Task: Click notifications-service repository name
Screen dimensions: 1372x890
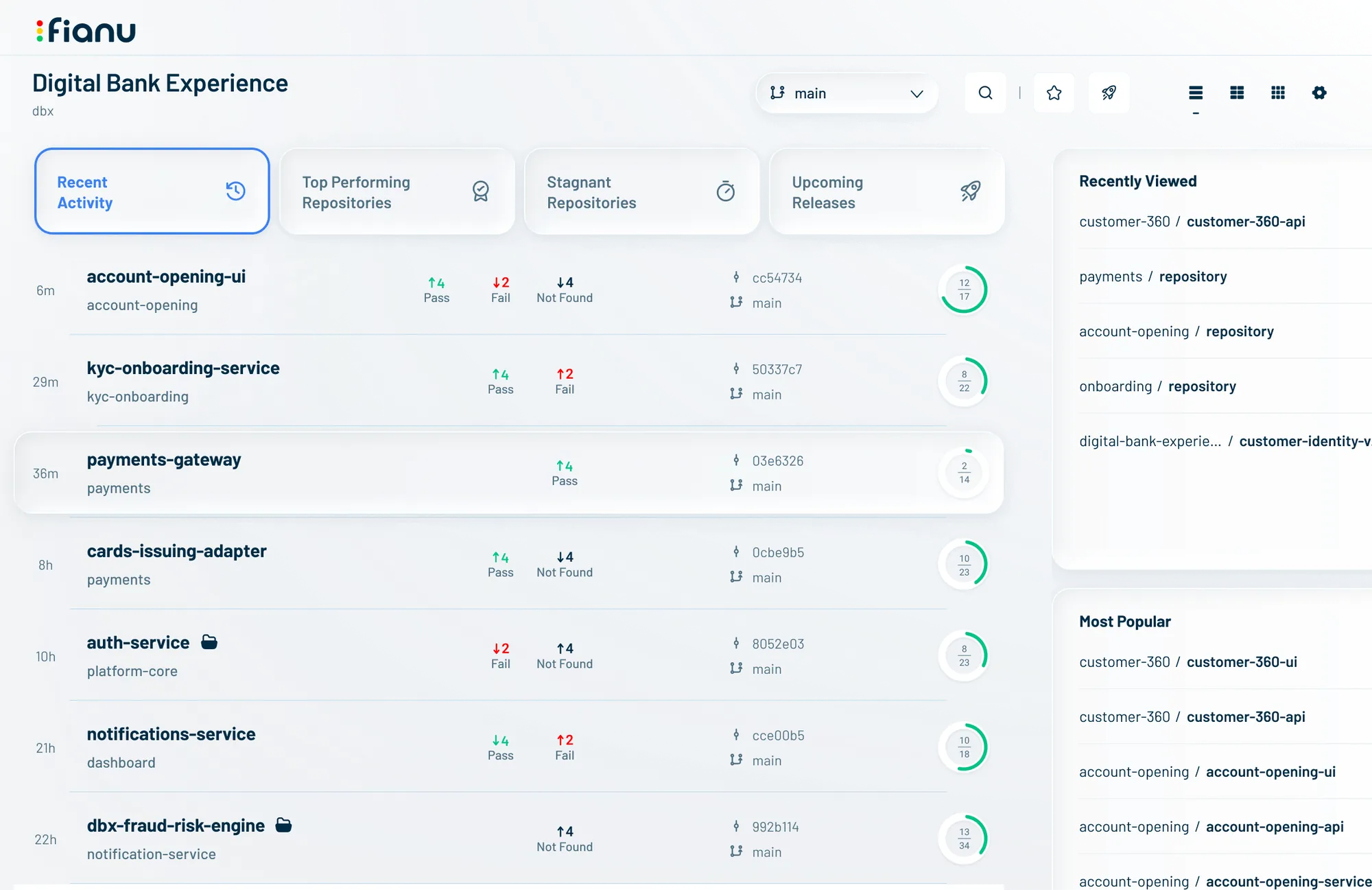Action: pos(171,734)
